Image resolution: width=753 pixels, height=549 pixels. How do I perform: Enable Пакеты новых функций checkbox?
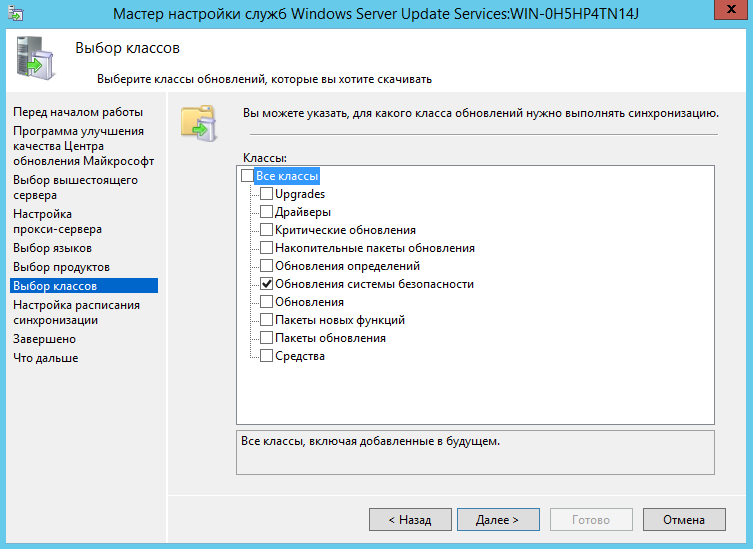coord(267,320)
